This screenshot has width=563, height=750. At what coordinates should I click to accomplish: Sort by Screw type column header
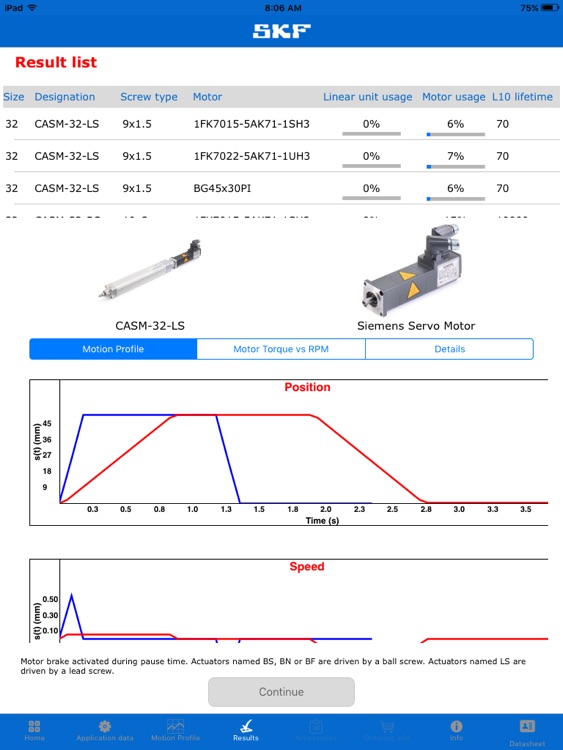(x=149, y=97)
